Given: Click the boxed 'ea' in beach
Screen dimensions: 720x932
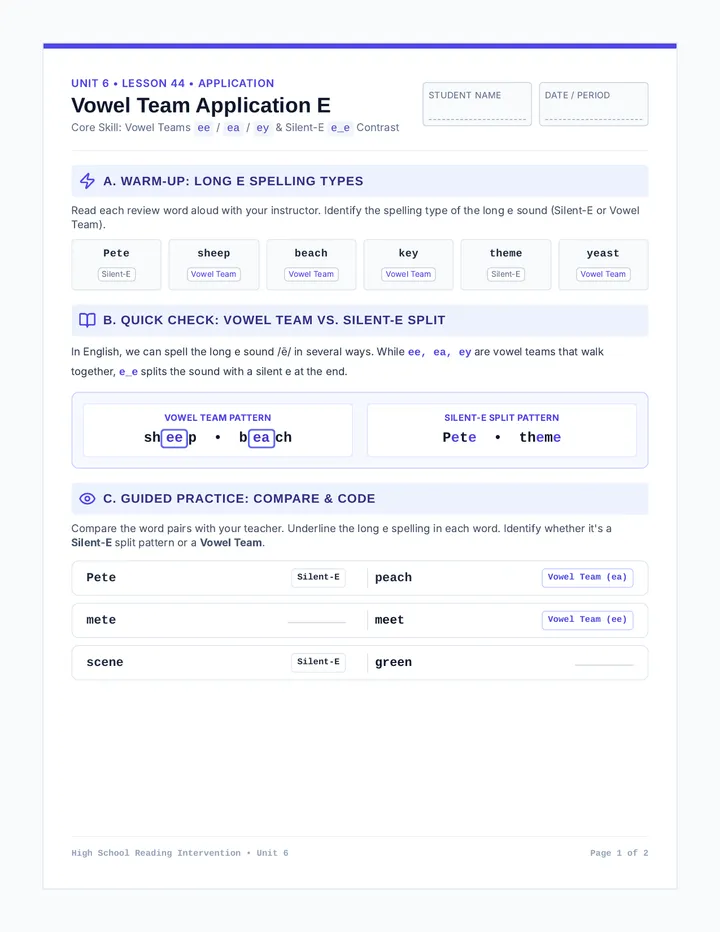Looking at the screenshot, I should click(x=261, y=438).
